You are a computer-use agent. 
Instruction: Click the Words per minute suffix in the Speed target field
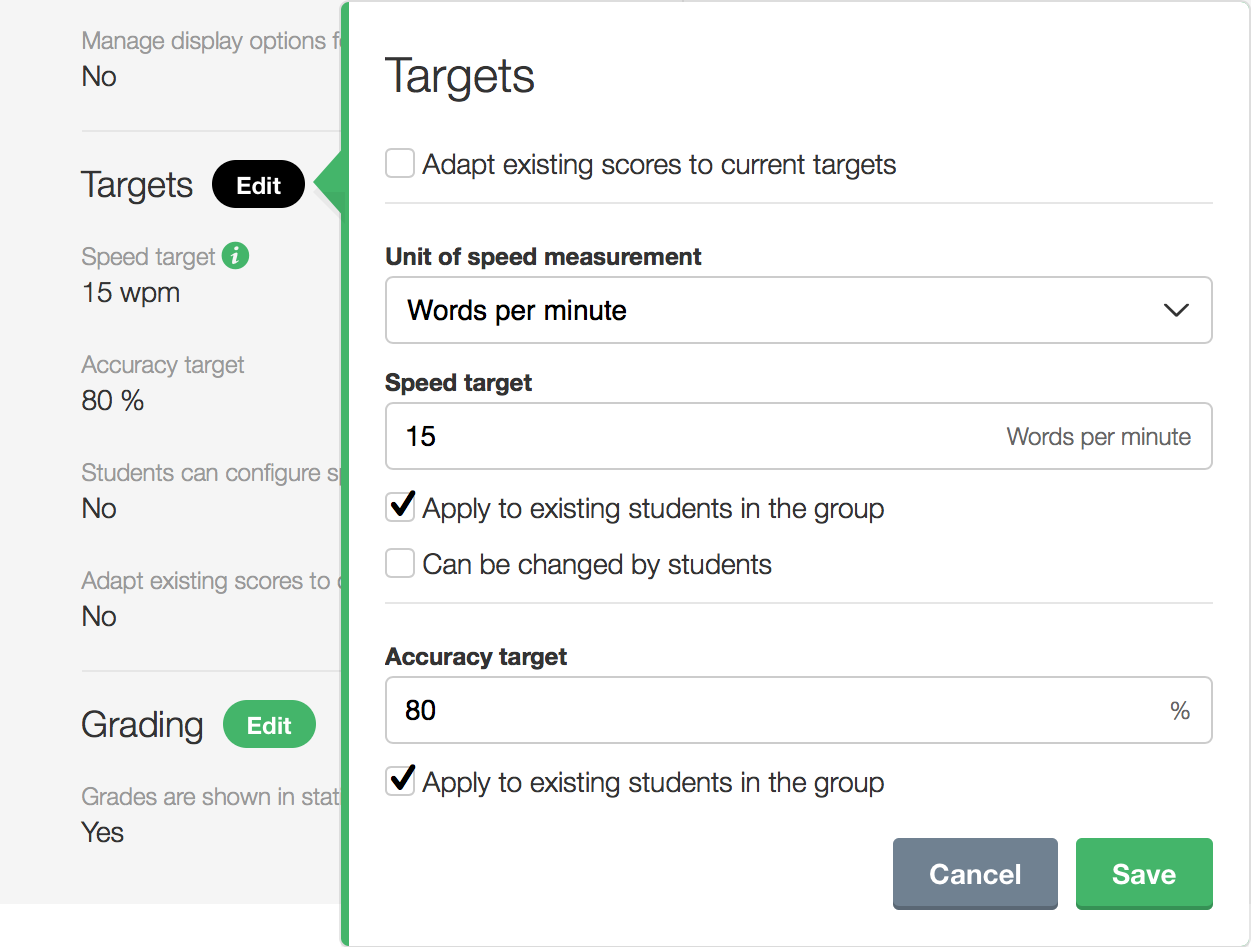pos(1098,437)
